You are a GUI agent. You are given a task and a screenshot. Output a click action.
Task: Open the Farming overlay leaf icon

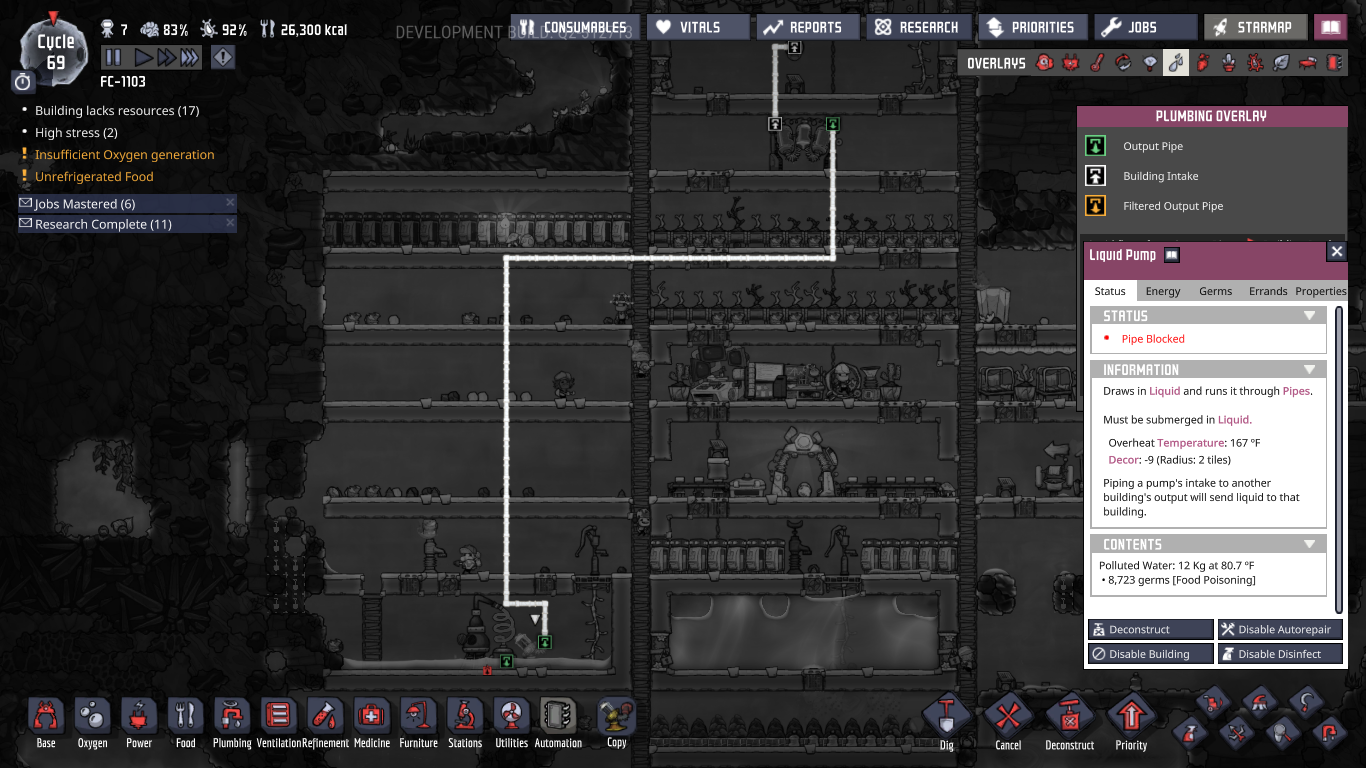(x=1280, y=63)
